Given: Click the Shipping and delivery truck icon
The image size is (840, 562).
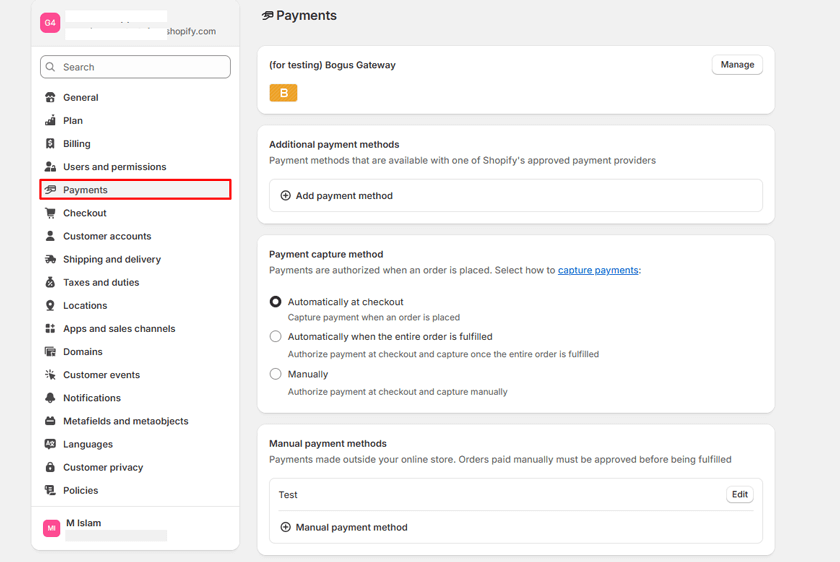Looking at the screenshot, I should 50,259.
